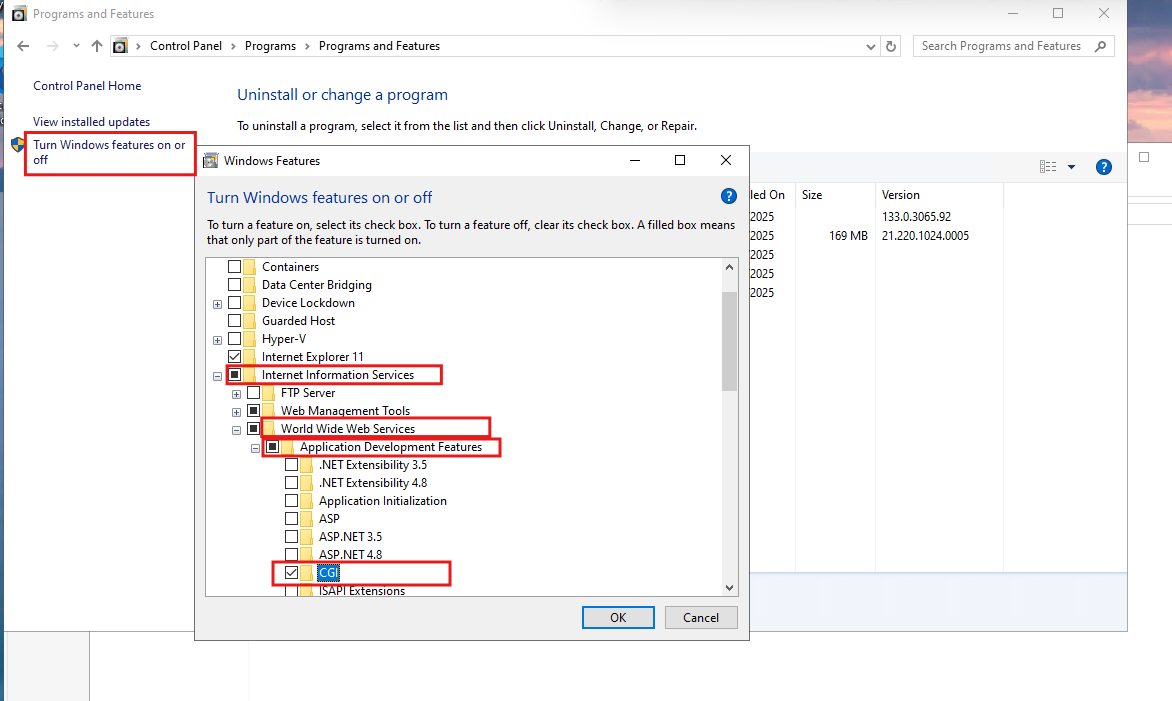Check the Containers feature checkbox
Screen dimensions: 1172x701
click(235, 267)
